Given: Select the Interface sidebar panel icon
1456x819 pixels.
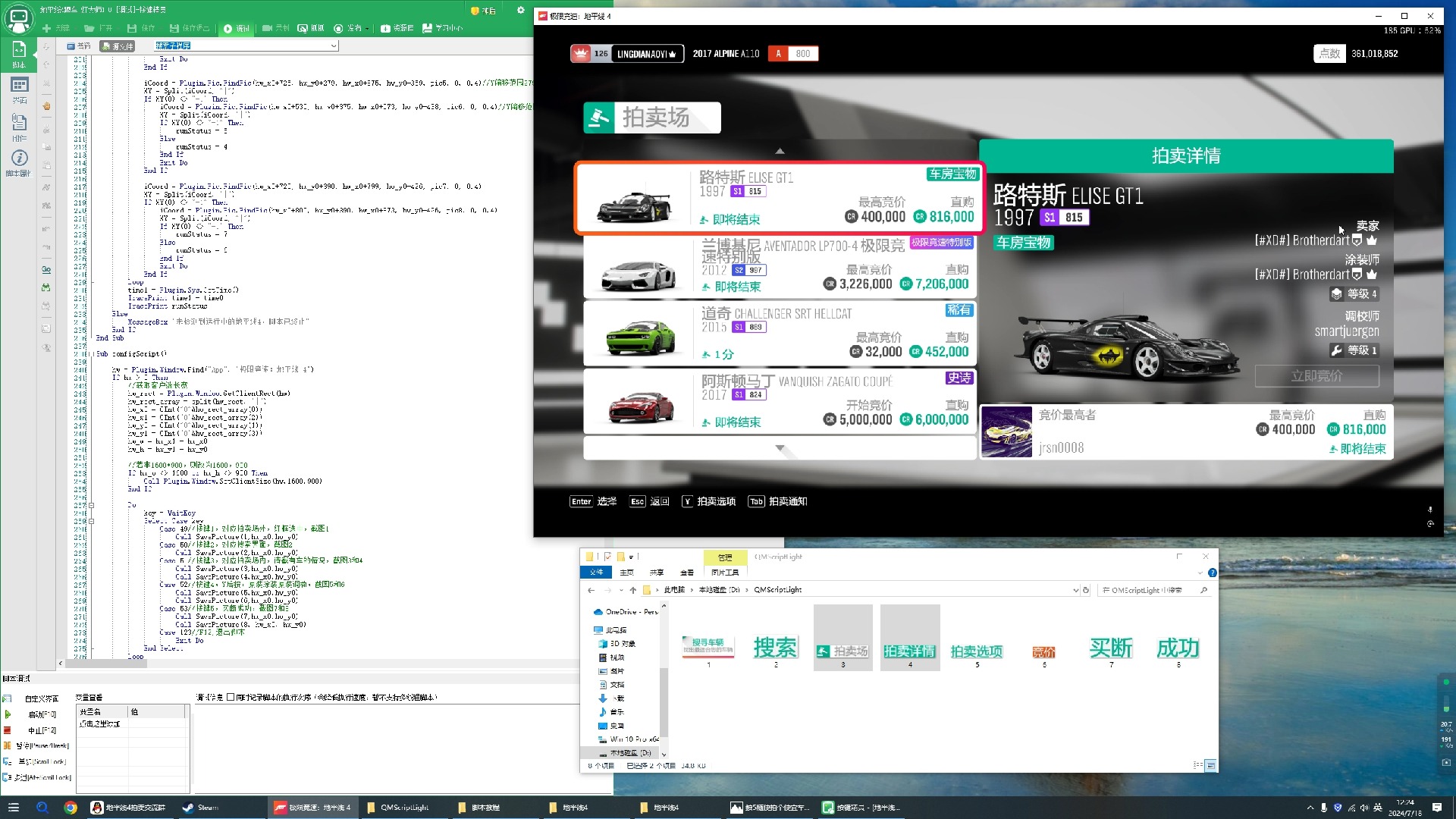Looking at the screenshot, I should pyautogui.click(x=19, y=89).
